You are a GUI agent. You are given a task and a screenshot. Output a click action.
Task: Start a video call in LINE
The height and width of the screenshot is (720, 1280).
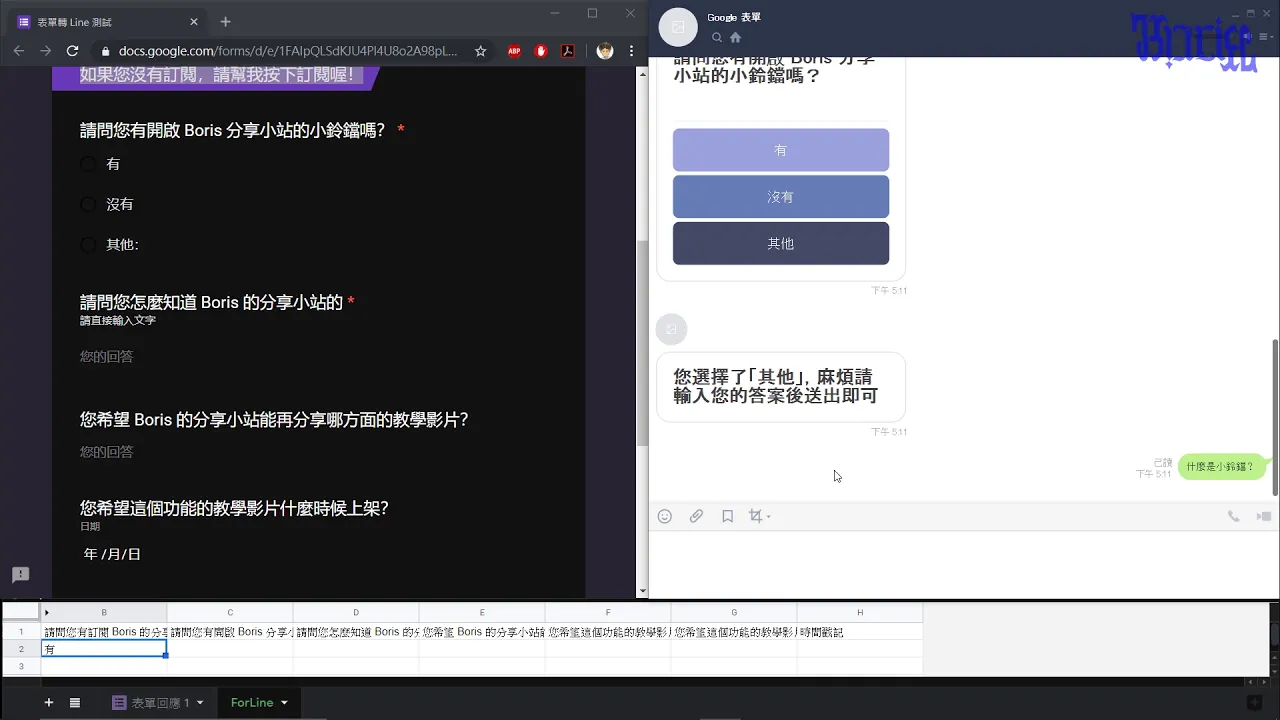tap(1264, 516)
